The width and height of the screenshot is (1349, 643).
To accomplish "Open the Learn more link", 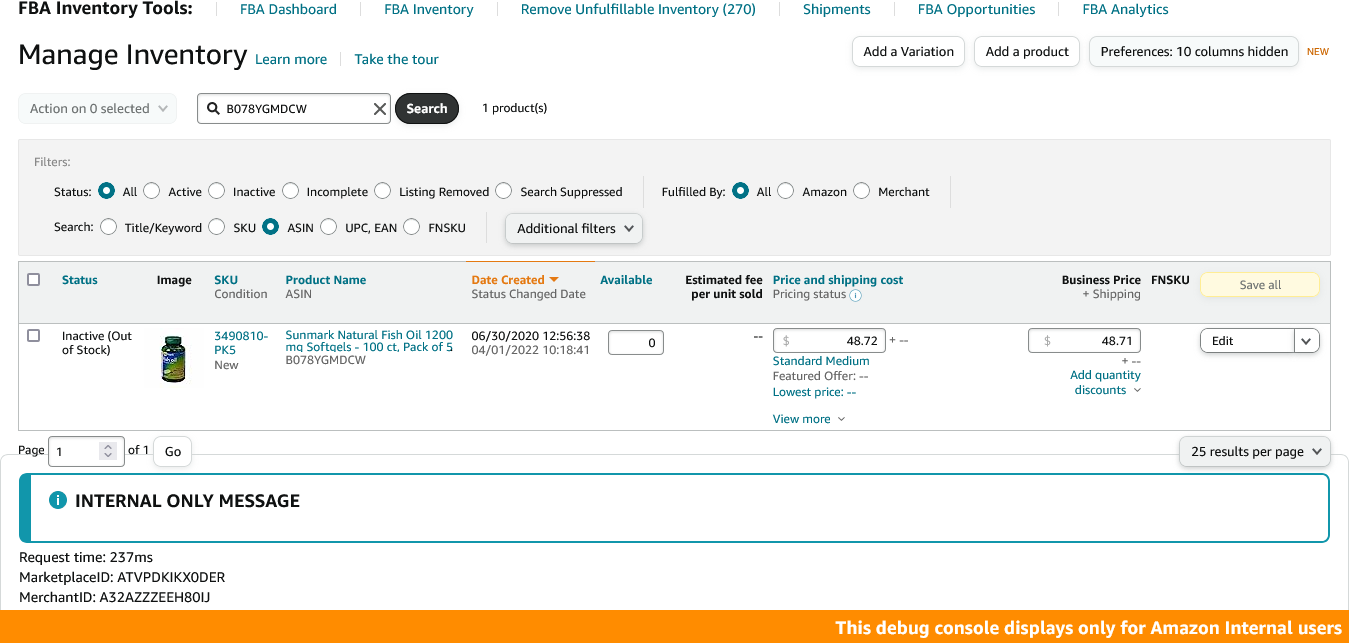I will (291, 60).
